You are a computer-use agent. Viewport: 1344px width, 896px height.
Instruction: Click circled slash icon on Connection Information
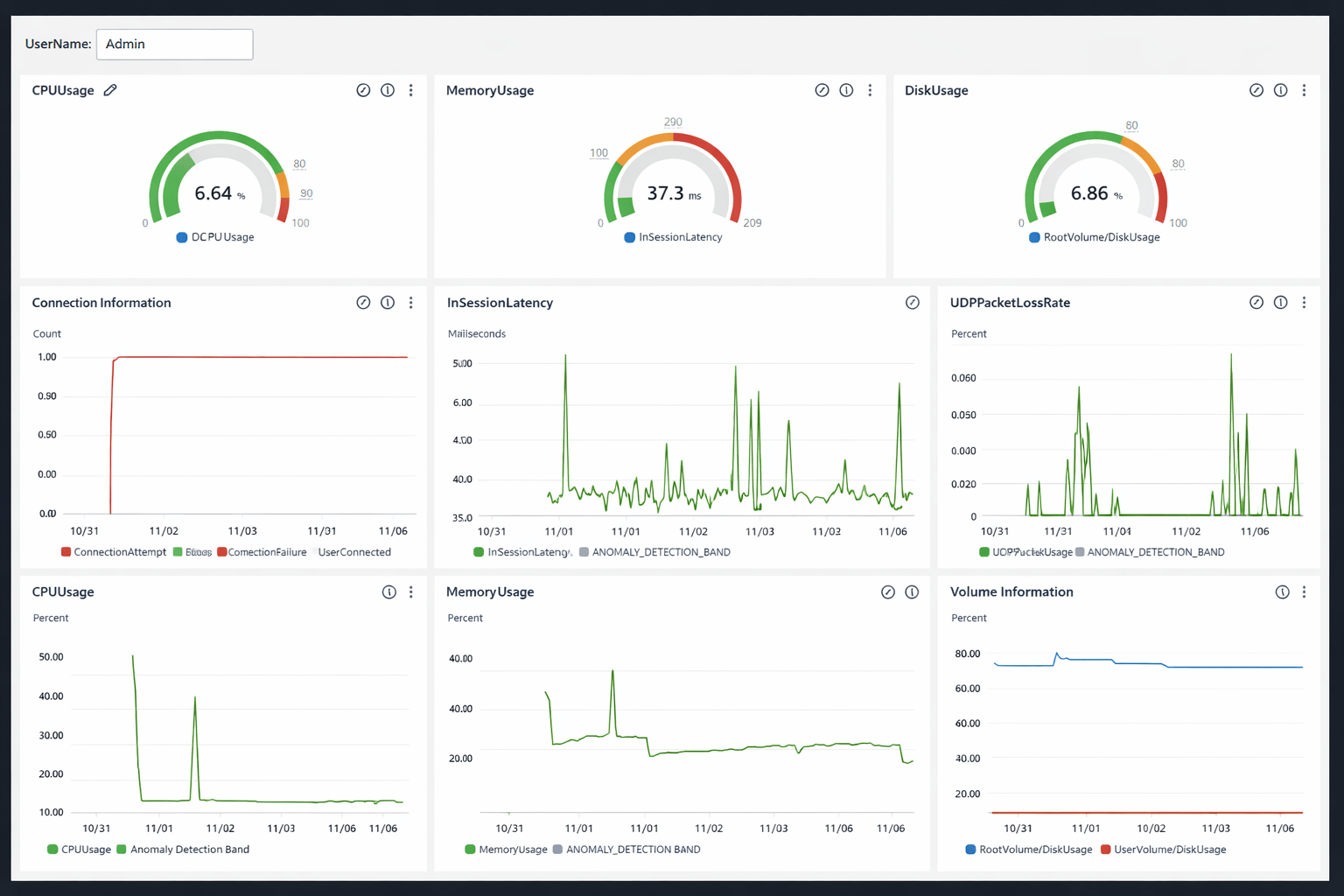(x=363, y=303)
